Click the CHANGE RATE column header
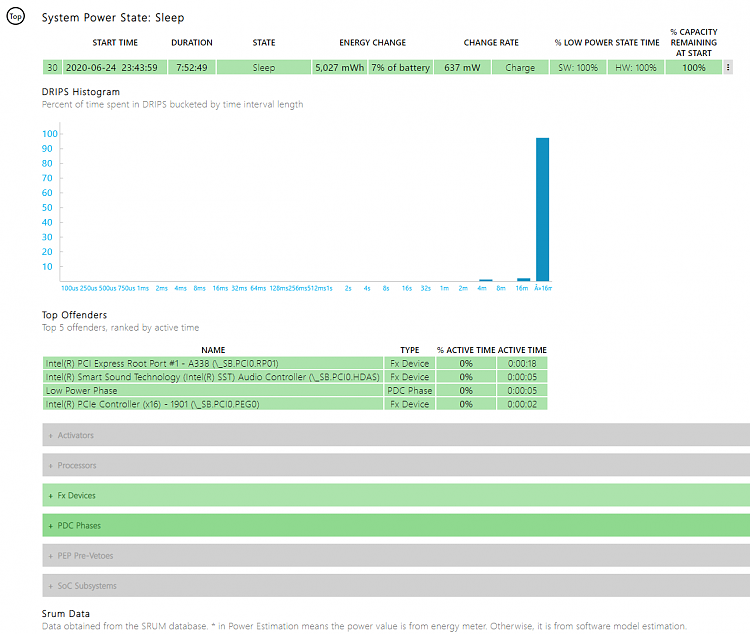The width and height of the screenshot is (750, 634). pyautogui.click(x=491, y=43)
